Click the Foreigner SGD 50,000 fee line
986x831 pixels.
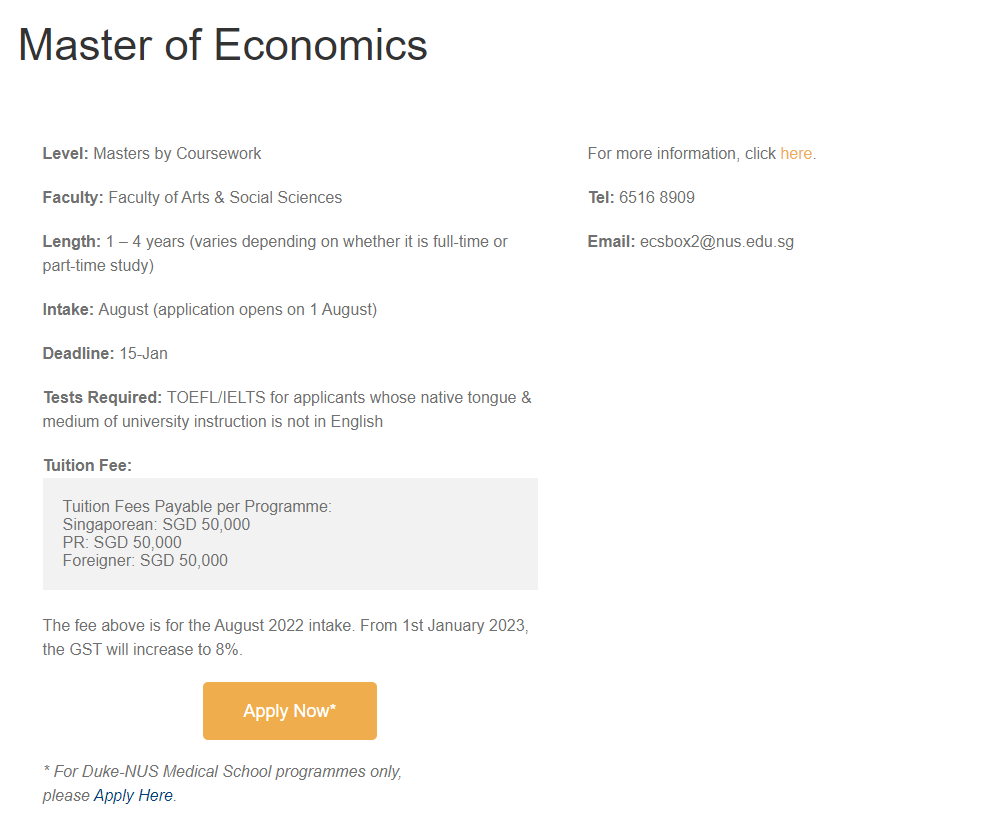[145, 561]
